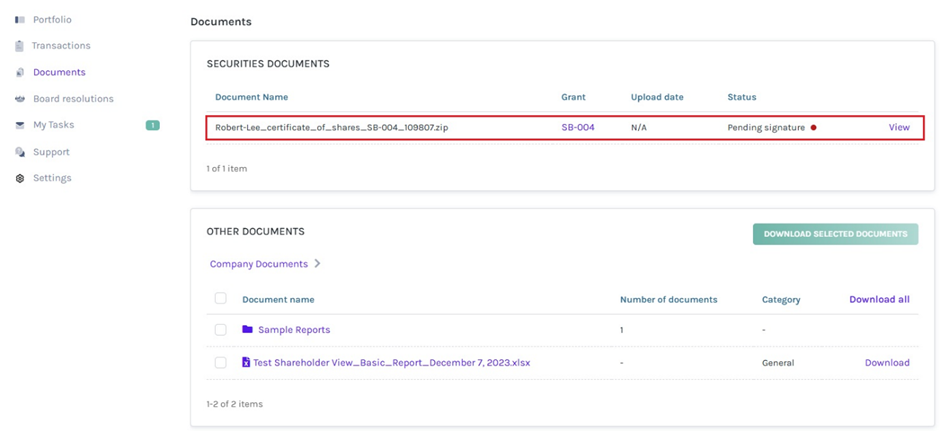Click the Other Documents heading
Viewport: 940px width, 431px height.
[x=255, y=231]
